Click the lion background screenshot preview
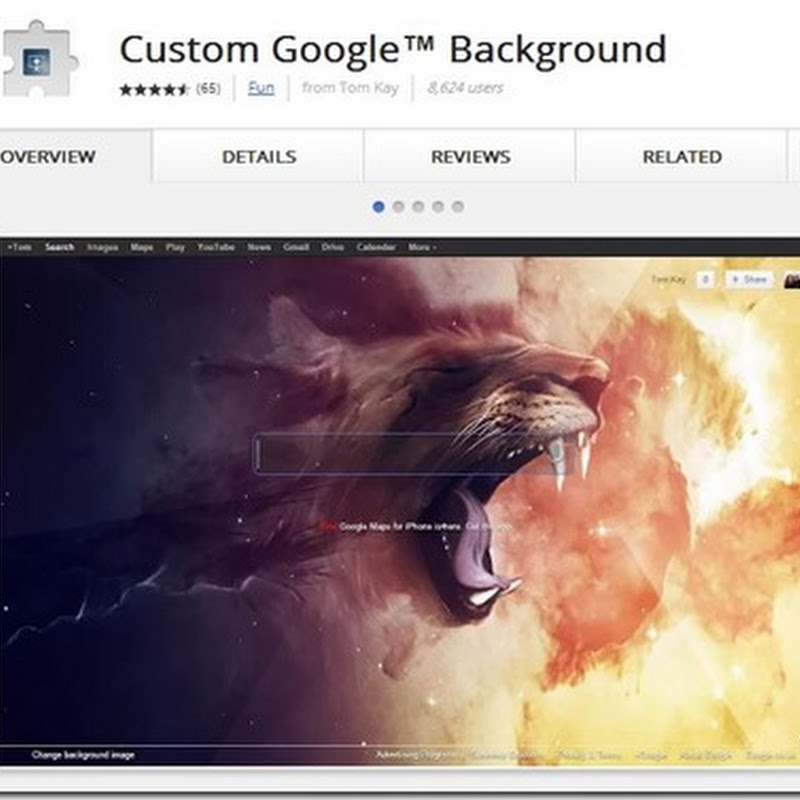800x800 pixels. (x=400, y=503)
